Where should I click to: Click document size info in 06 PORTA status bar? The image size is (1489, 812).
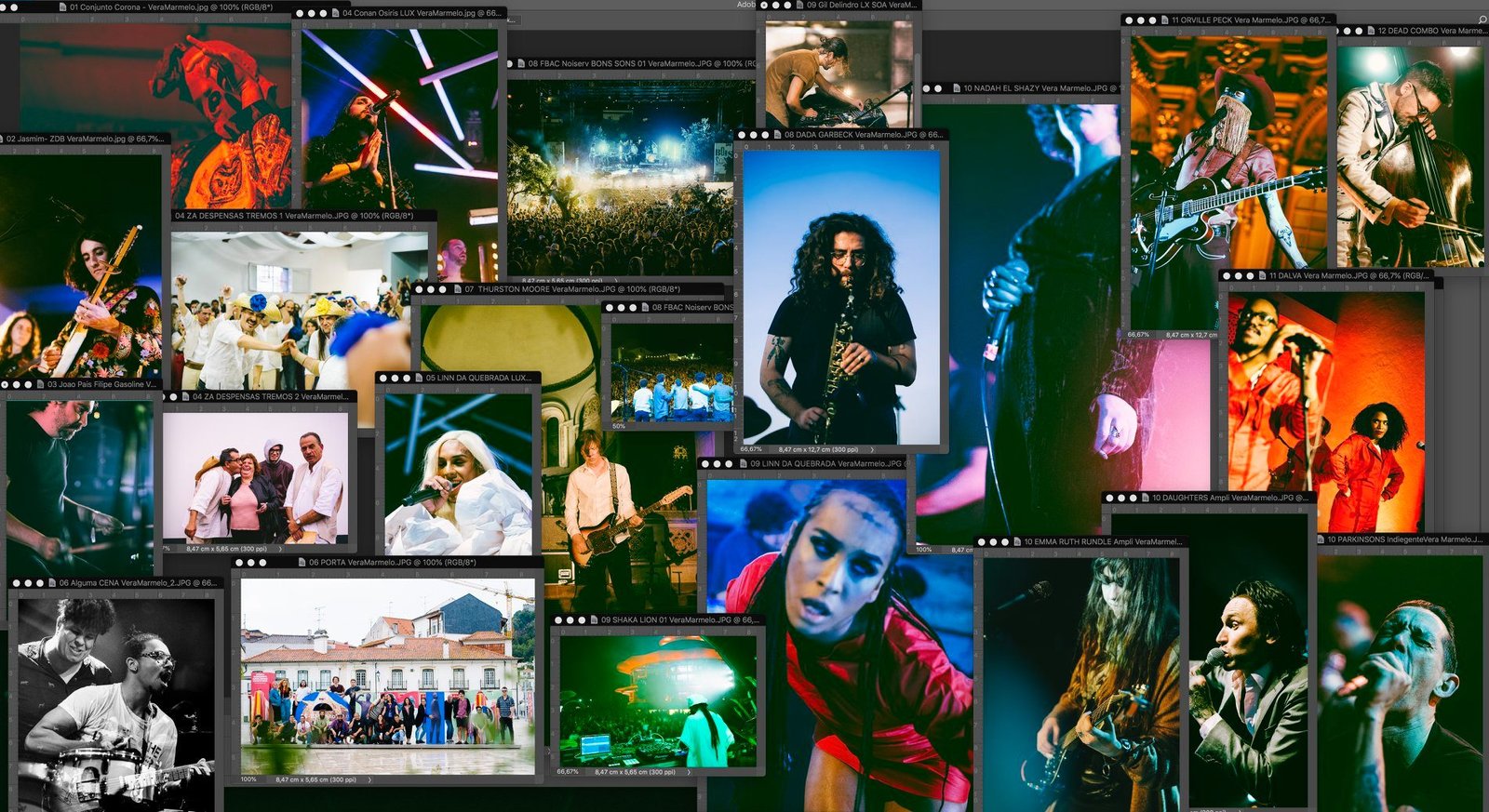tap(315, 779)
